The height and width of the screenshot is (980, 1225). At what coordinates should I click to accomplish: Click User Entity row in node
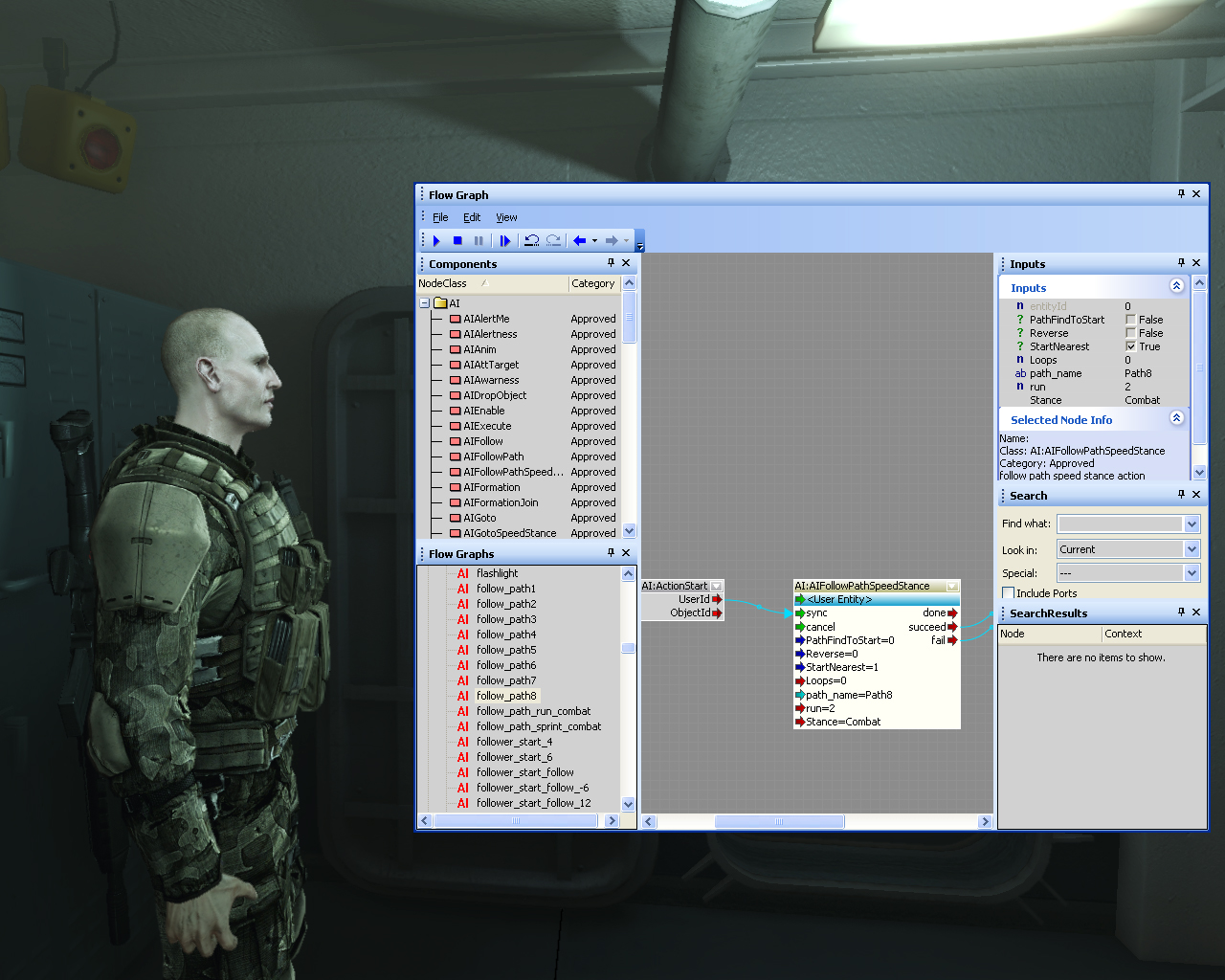pyautogui.click(x=877, y=599)
